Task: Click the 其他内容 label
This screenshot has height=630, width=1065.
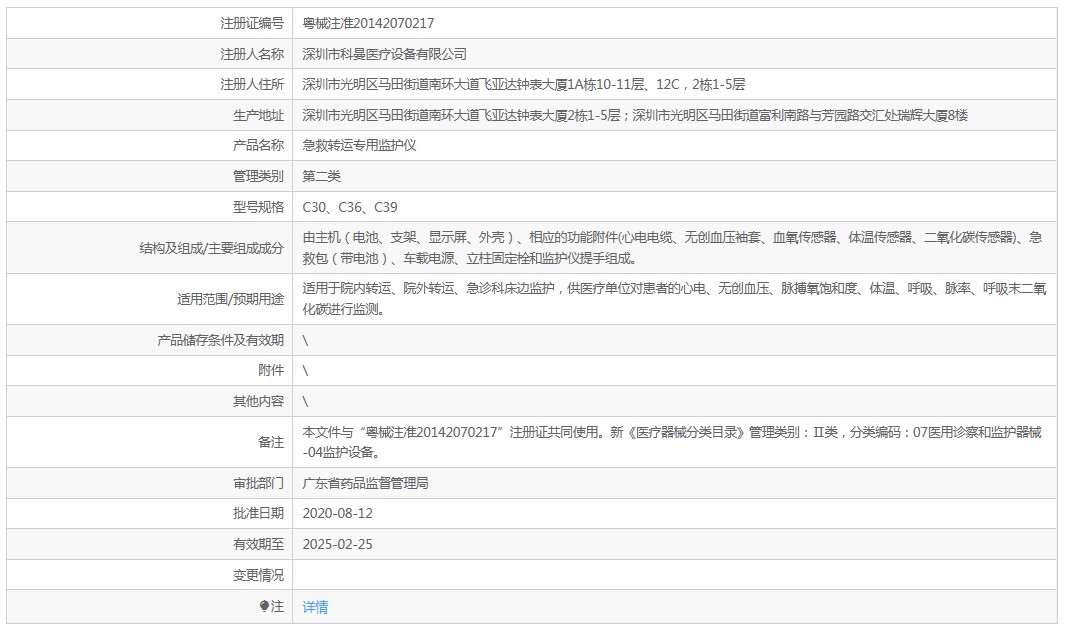Action: 258,401
